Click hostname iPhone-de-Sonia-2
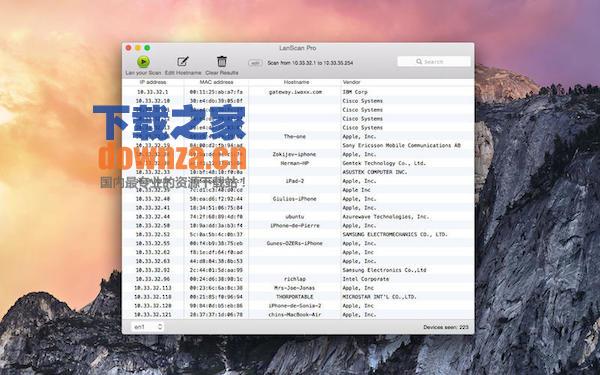This screenshot has width=600, height=375. click(295, 306)
